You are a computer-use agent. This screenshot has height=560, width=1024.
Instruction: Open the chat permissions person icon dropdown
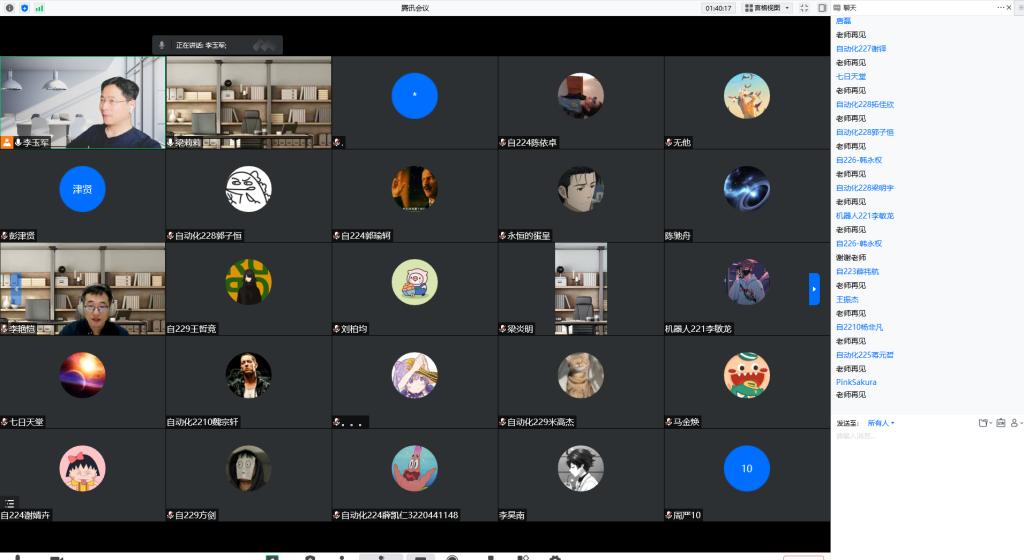pyautogui.click(x=1015, y=423)
